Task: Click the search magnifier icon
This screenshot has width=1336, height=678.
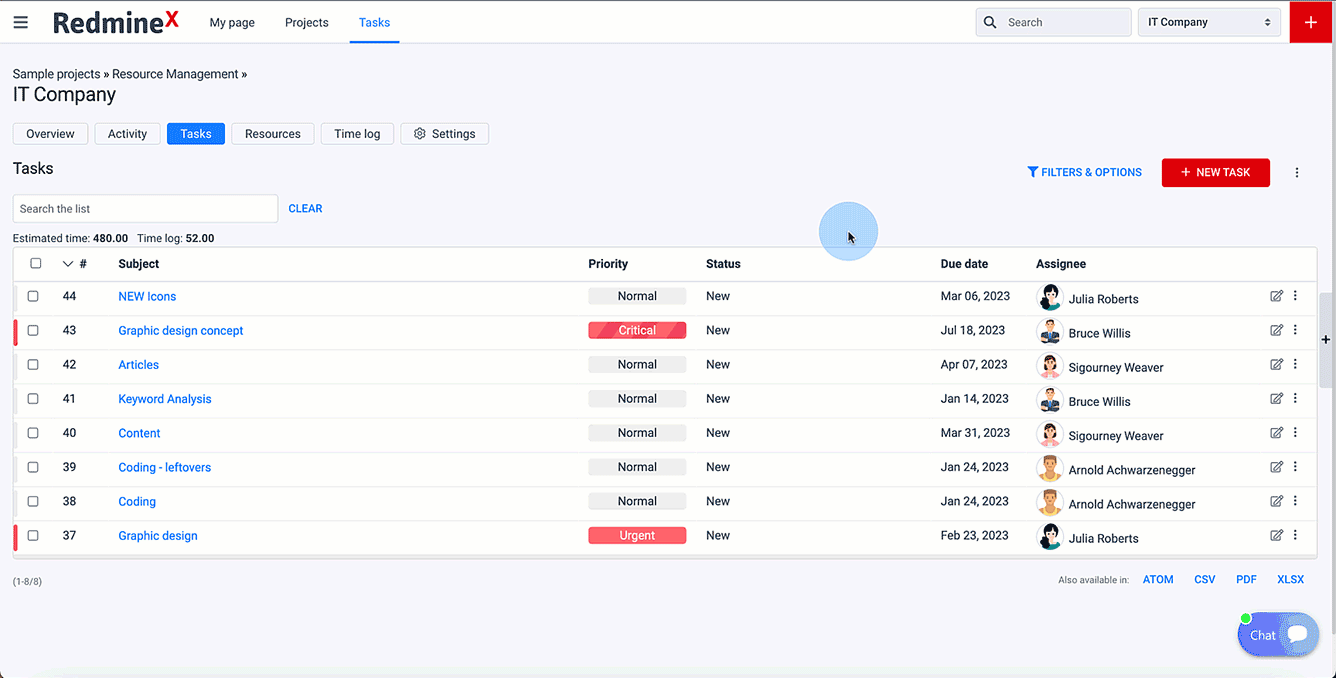Action: click(x=990, y=22)
